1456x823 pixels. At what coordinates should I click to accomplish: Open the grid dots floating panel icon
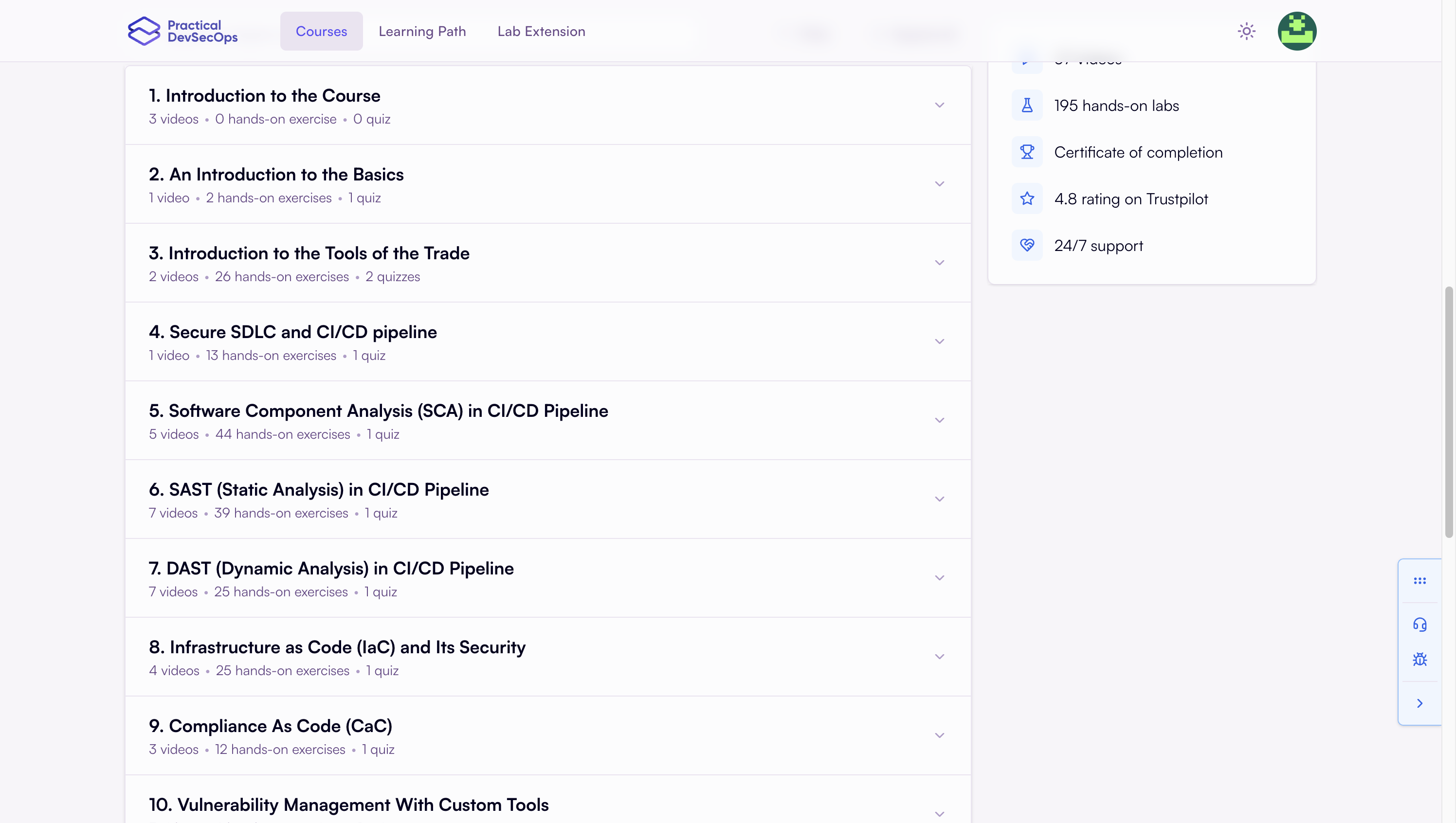1419,580
